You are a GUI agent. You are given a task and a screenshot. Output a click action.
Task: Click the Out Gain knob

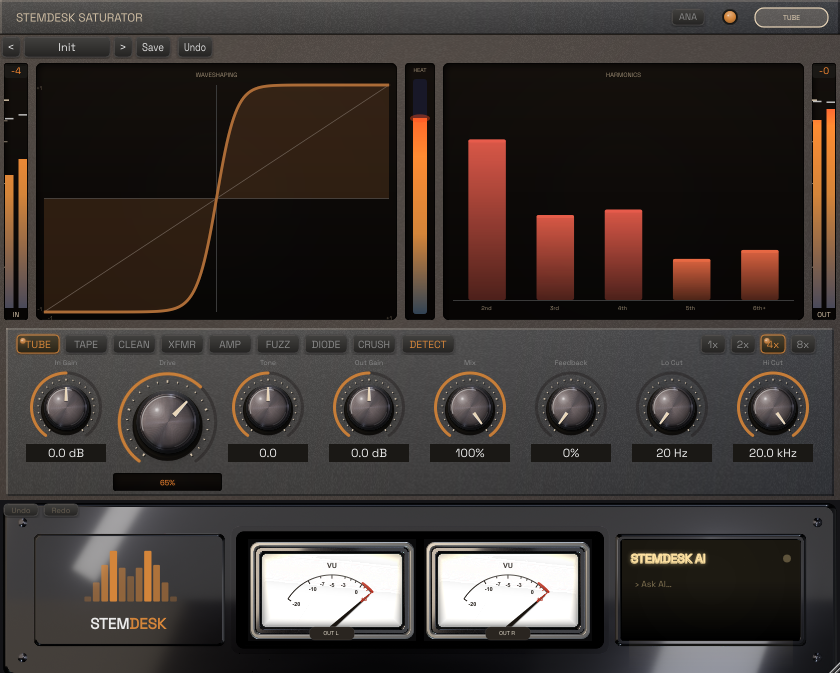(x=369, y=408)
